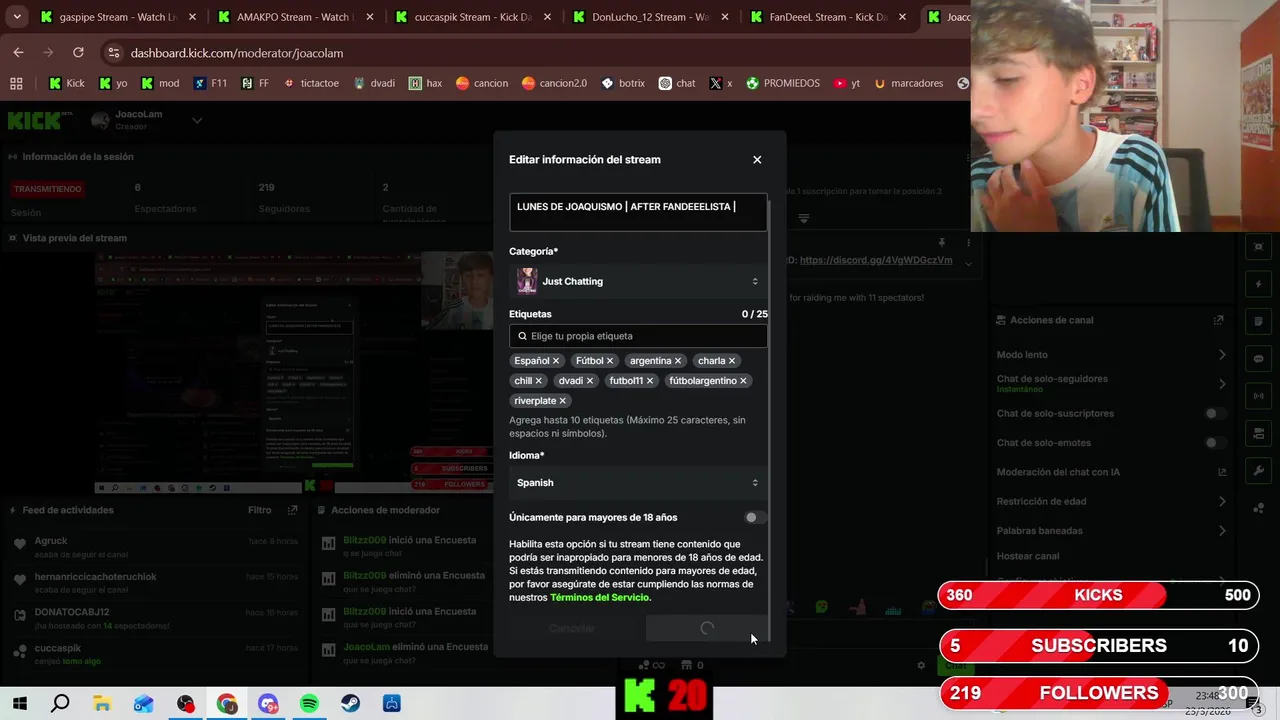Image resolution: width=1280 pixels, height=720 pixels.
Task: Collapse the pinned message with chevron
Action: 968,263
